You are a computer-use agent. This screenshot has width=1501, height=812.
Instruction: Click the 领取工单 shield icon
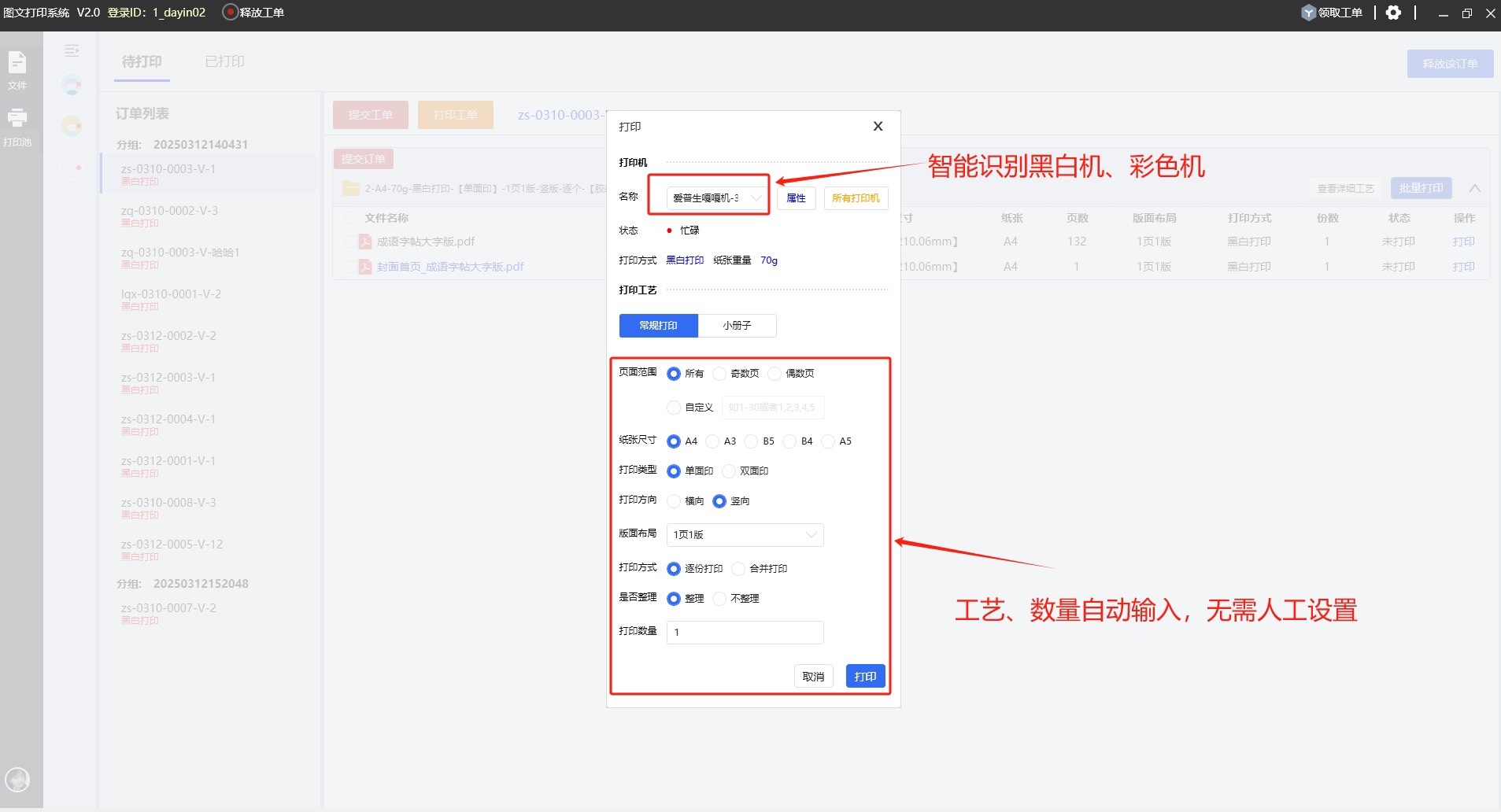pos(1308,13)
